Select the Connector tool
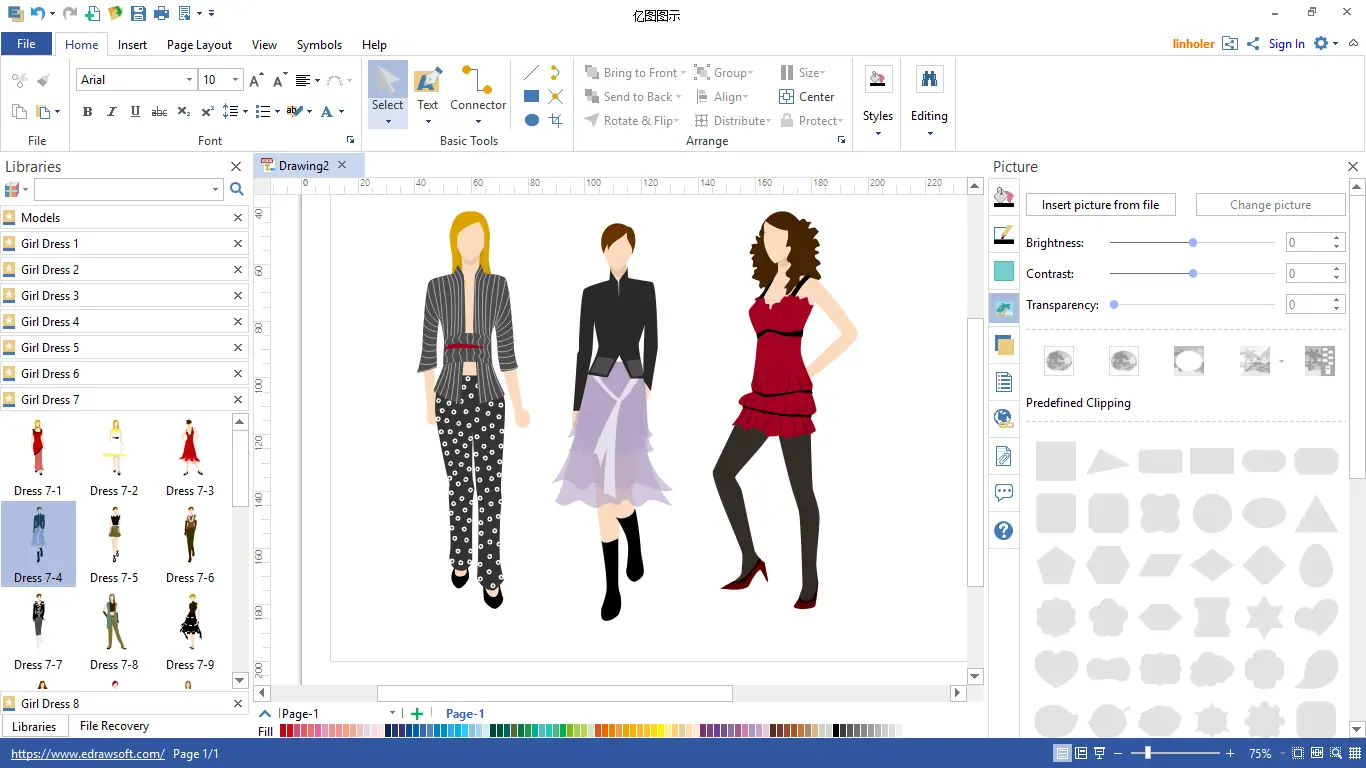Image resolution: width=1366 pixels, height=768 pixels. click(x=477, y=89)
